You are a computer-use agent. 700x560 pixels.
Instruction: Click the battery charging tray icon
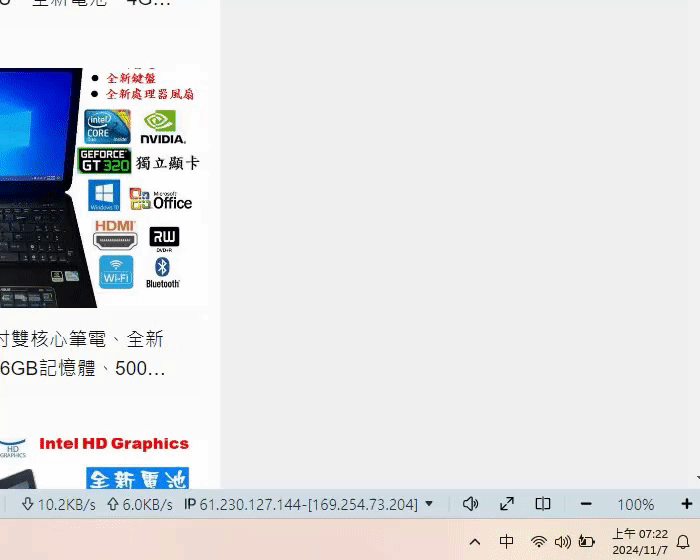[x=587, y=541]
